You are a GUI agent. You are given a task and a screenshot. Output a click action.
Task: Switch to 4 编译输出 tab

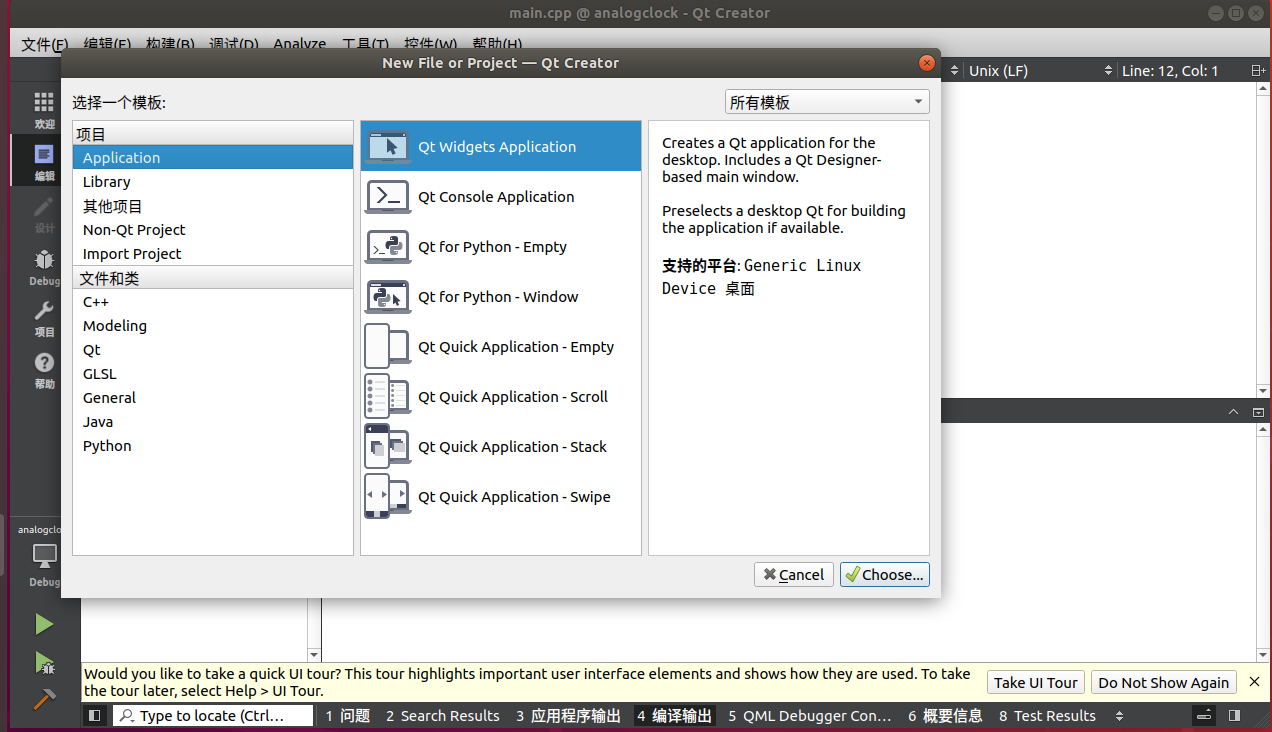pos(675,716)
